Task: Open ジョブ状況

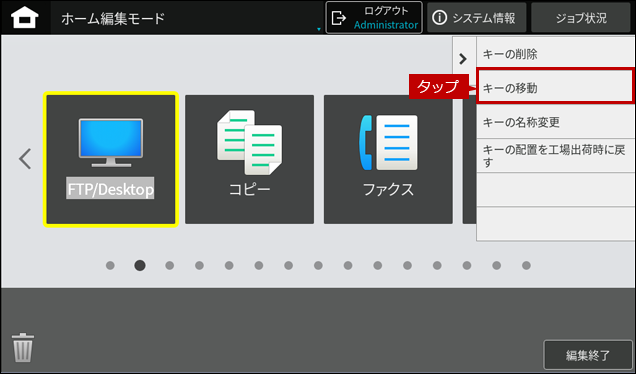Action: 581,18
